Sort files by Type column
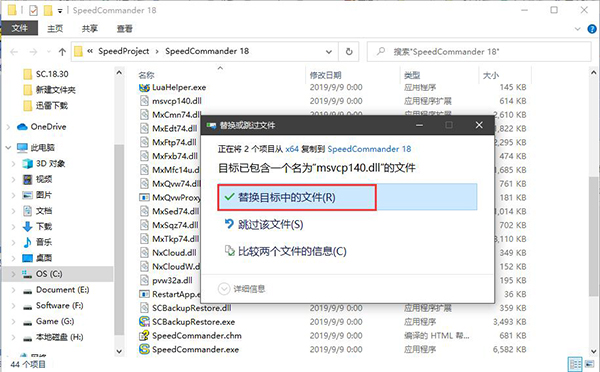This screenshot has height=372, width=600. point(412,75)
